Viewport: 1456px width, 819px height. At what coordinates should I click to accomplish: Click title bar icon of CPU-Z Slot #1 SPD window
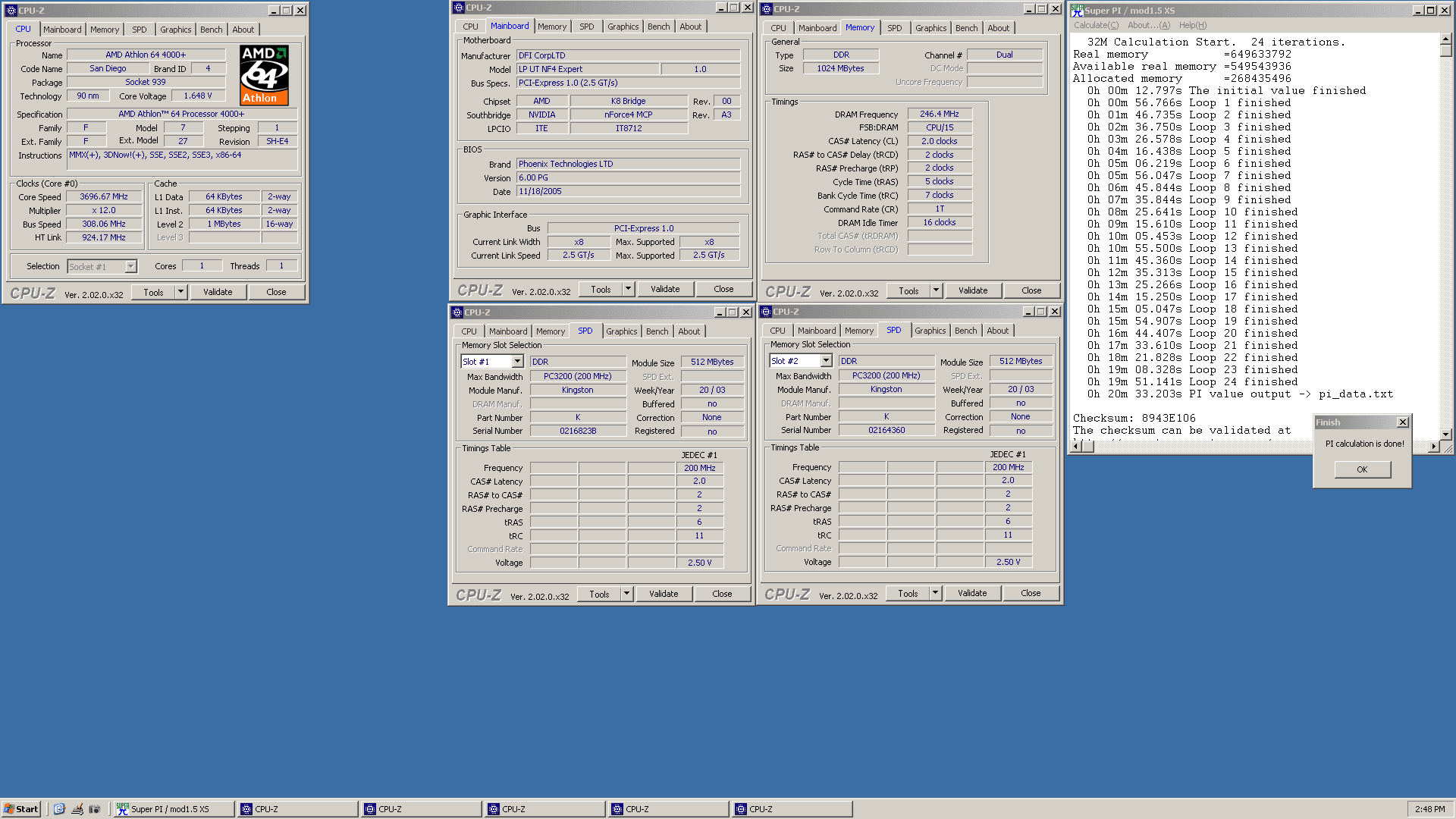click(x=457, y=312)
